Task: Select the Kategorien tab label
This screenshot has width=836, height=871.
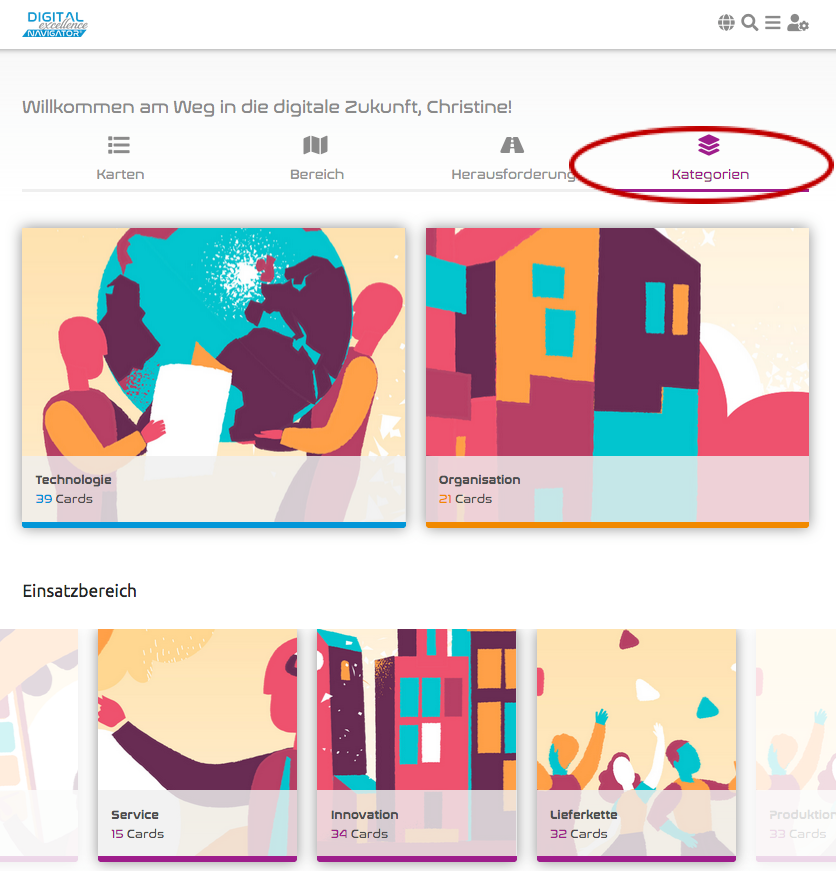Action: [x=710, y=174]
